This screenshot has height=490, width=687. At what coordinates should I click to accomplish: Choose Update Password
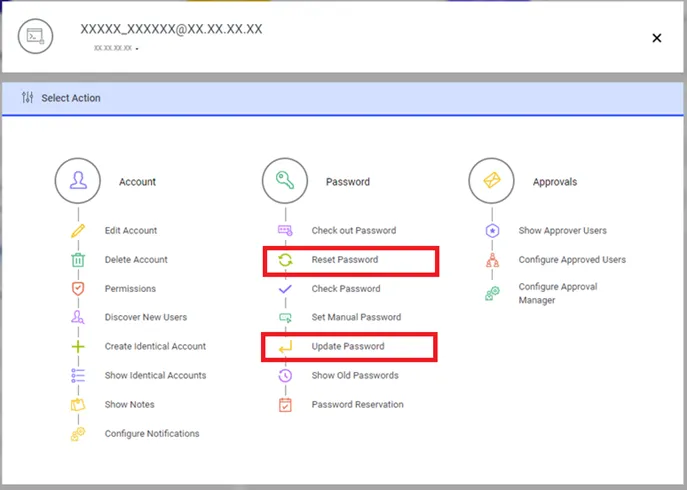pyautogui.click(x=348, y=346)
